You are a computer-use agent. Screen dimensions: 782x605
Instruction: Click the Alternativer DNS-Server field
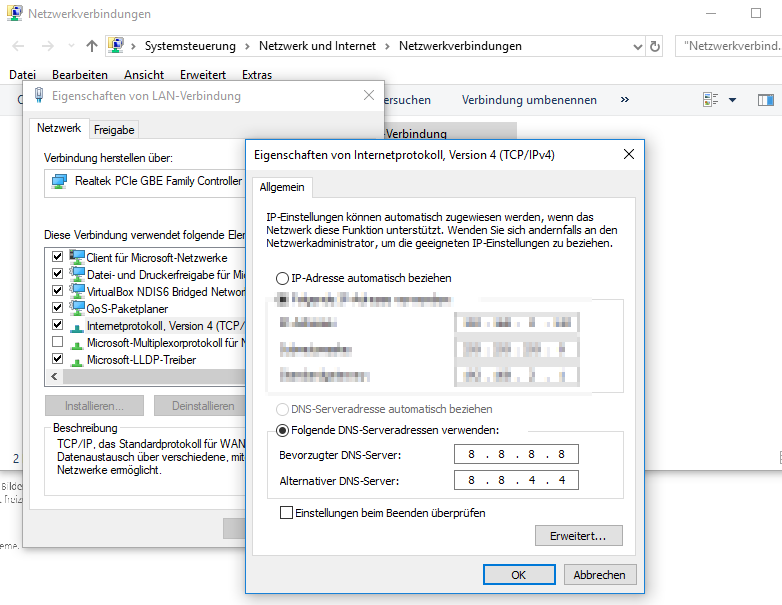(x=516, y=480)
